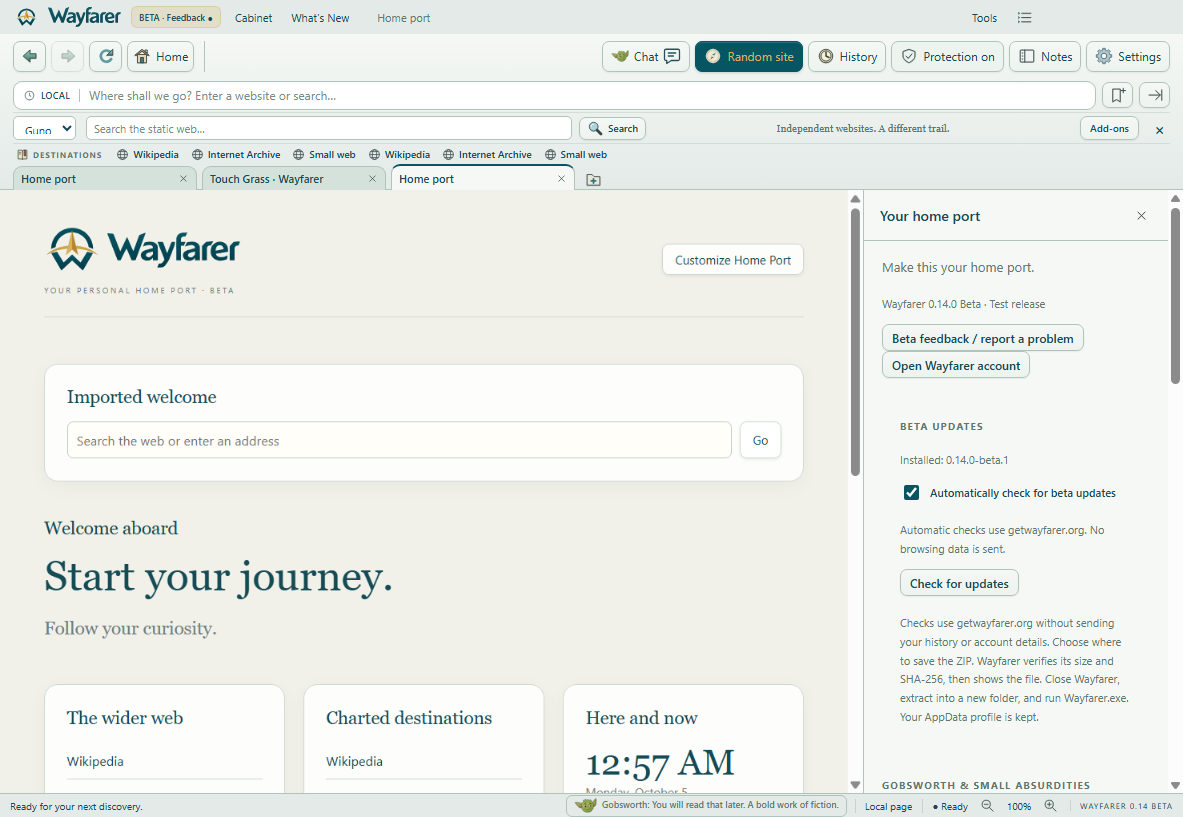This screenshot has height=817, width=1183.
Task: Toggle Automatically check for beta updates checkbox
Action: coord(911,493)
